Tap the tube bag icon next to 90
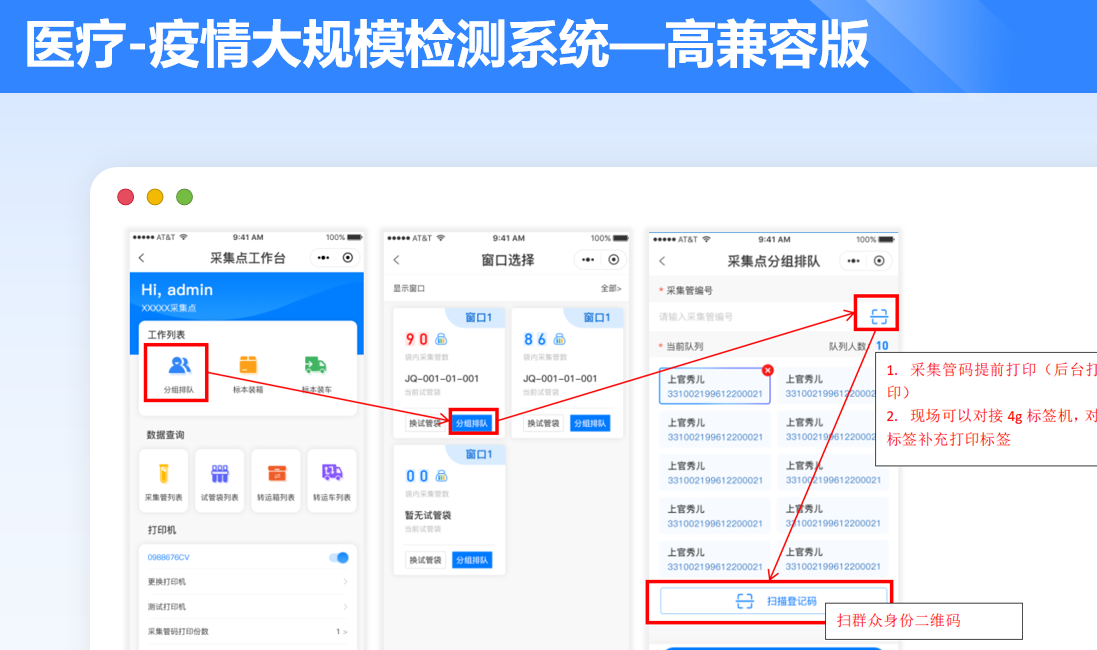Viewport: 1097px width, 650px height. 441,339
